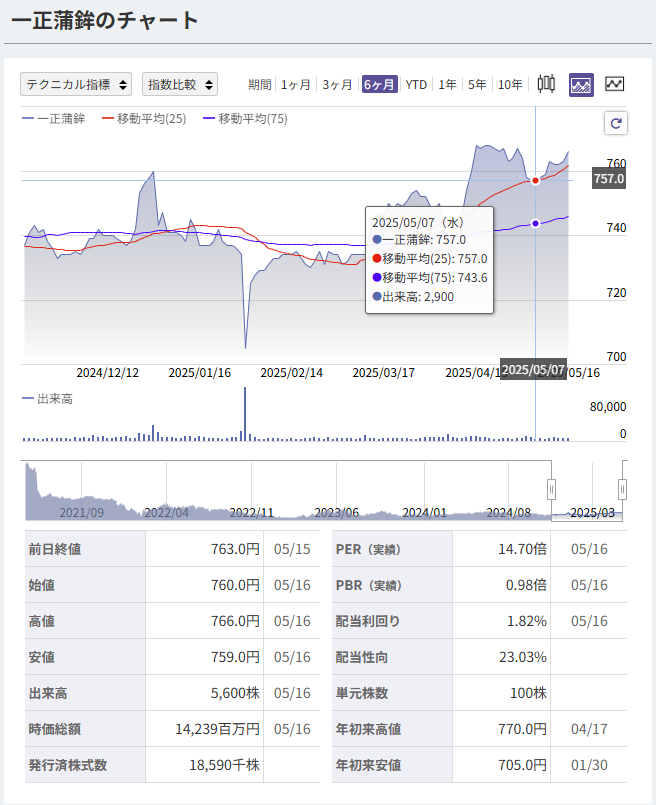Select the 1年 period
Image resolution: width=656 pixels, height=805 pixels.
448,85
